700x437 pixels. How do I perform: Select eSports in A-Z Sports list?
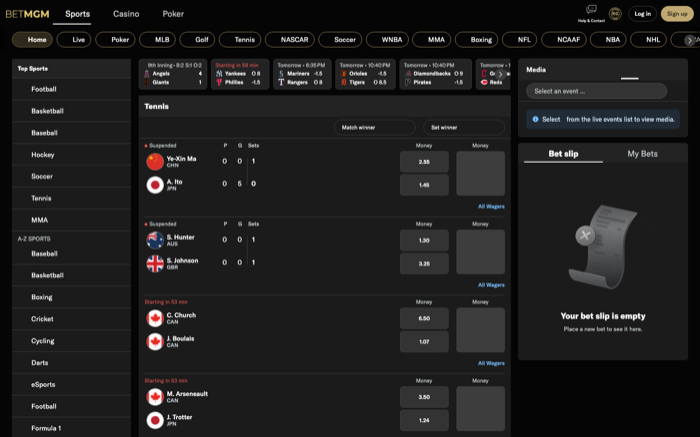pyautogui.click(x=71, y=384)
